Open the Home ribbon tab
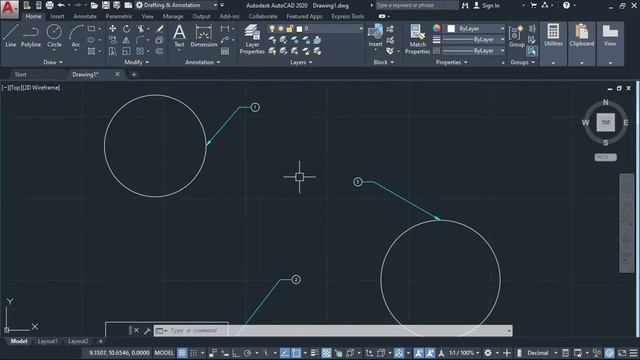 (x=33, y=16)
